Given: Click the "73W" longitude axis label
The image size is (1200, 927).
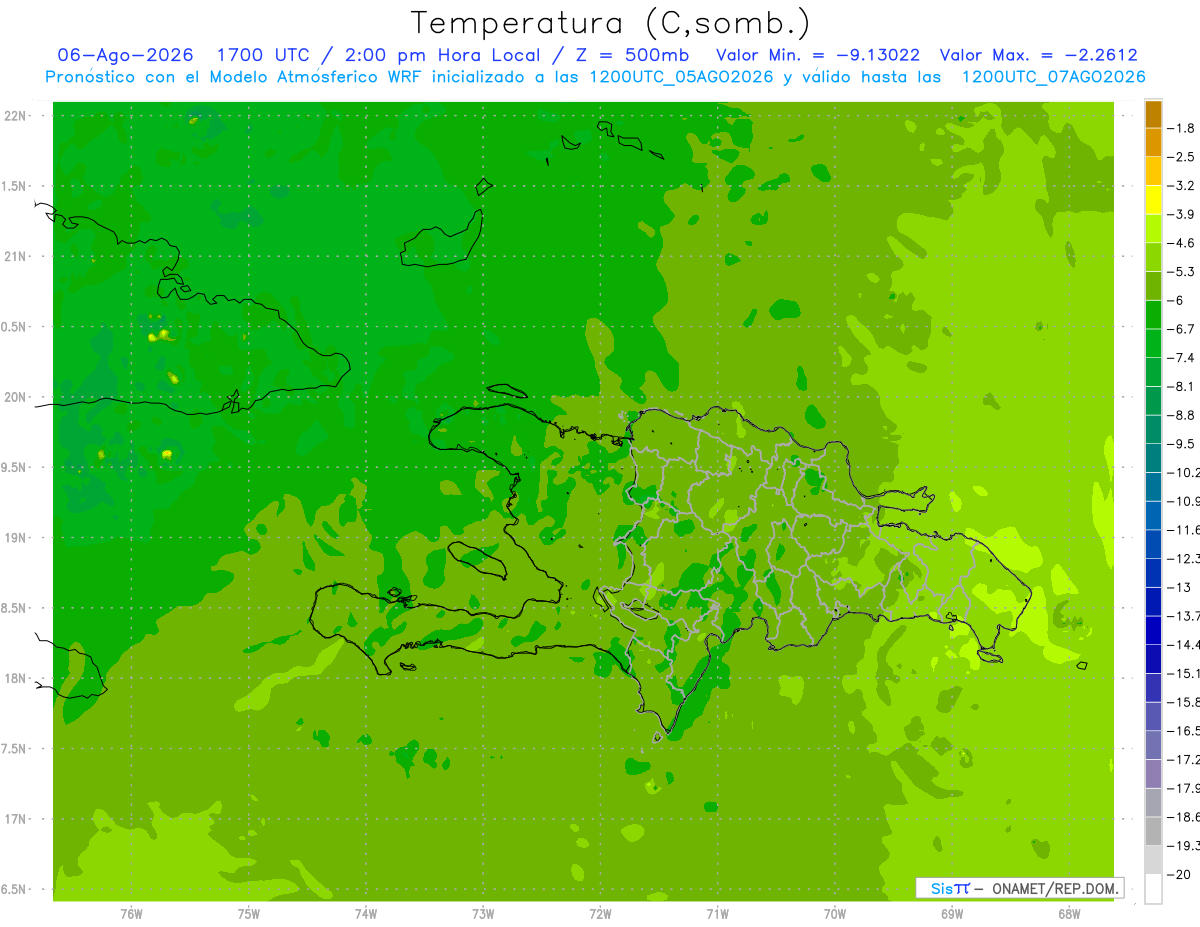Looking at the screenshot, I should (x=483, y=912).
